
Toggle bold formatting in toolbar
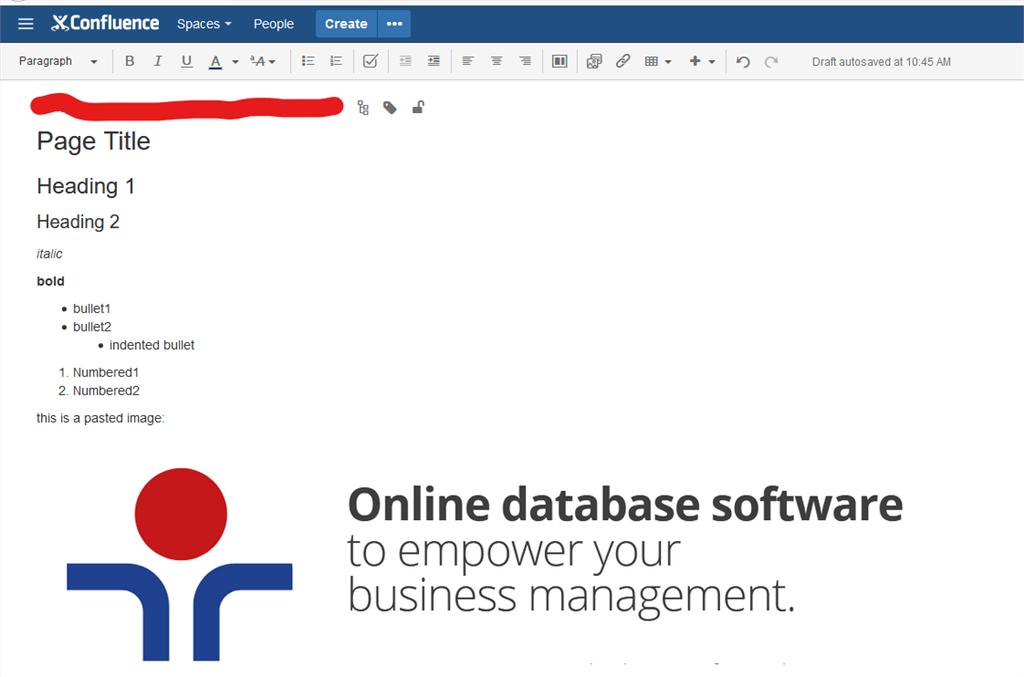tap(129, 61)
